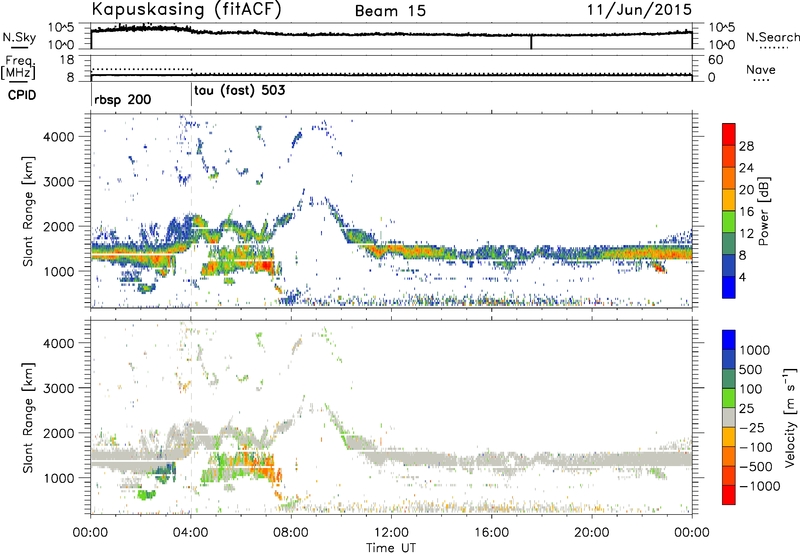Viewport: 800px width, 554px height.
Task: Click the '04:00' time axis label
Action: click(x=191, y=533)
